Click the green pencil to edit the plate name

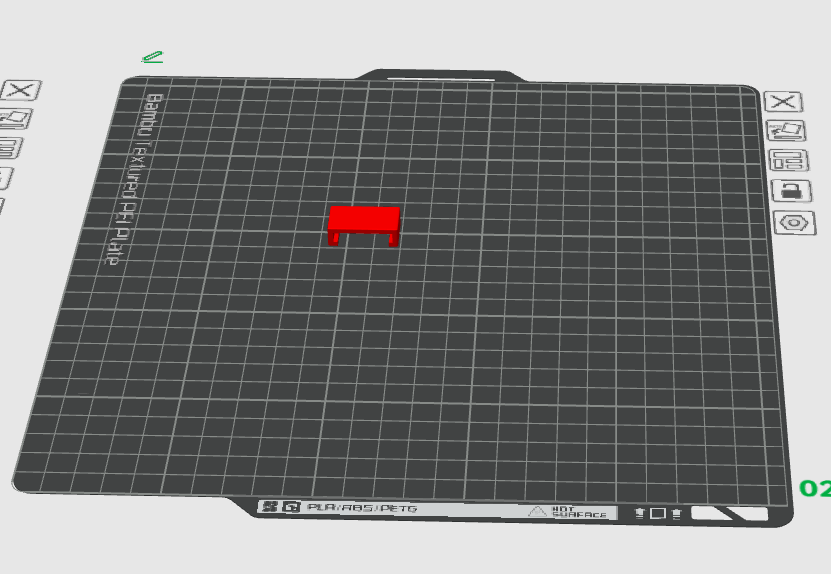coord(153,57)
